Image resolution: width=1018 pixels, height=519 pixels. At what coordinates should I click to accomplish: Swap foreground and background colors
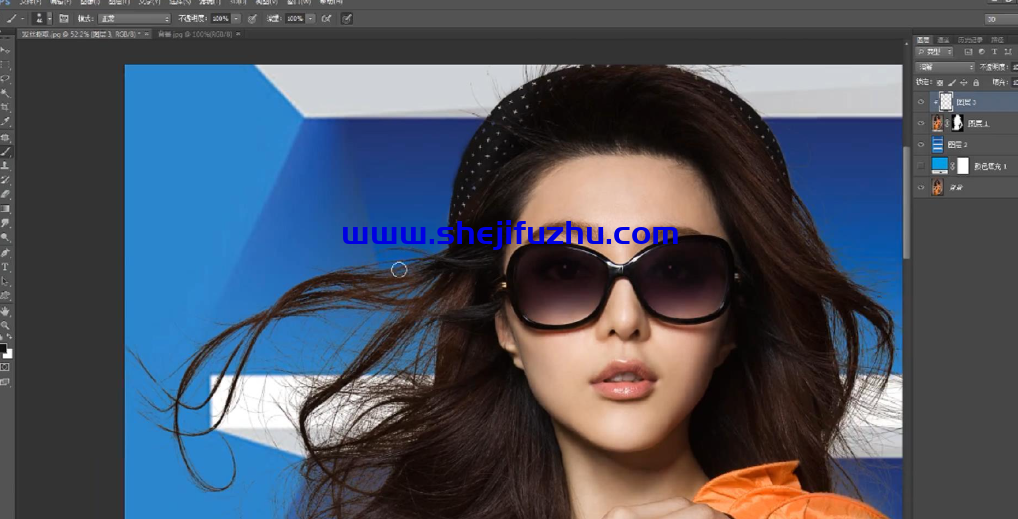9,336
